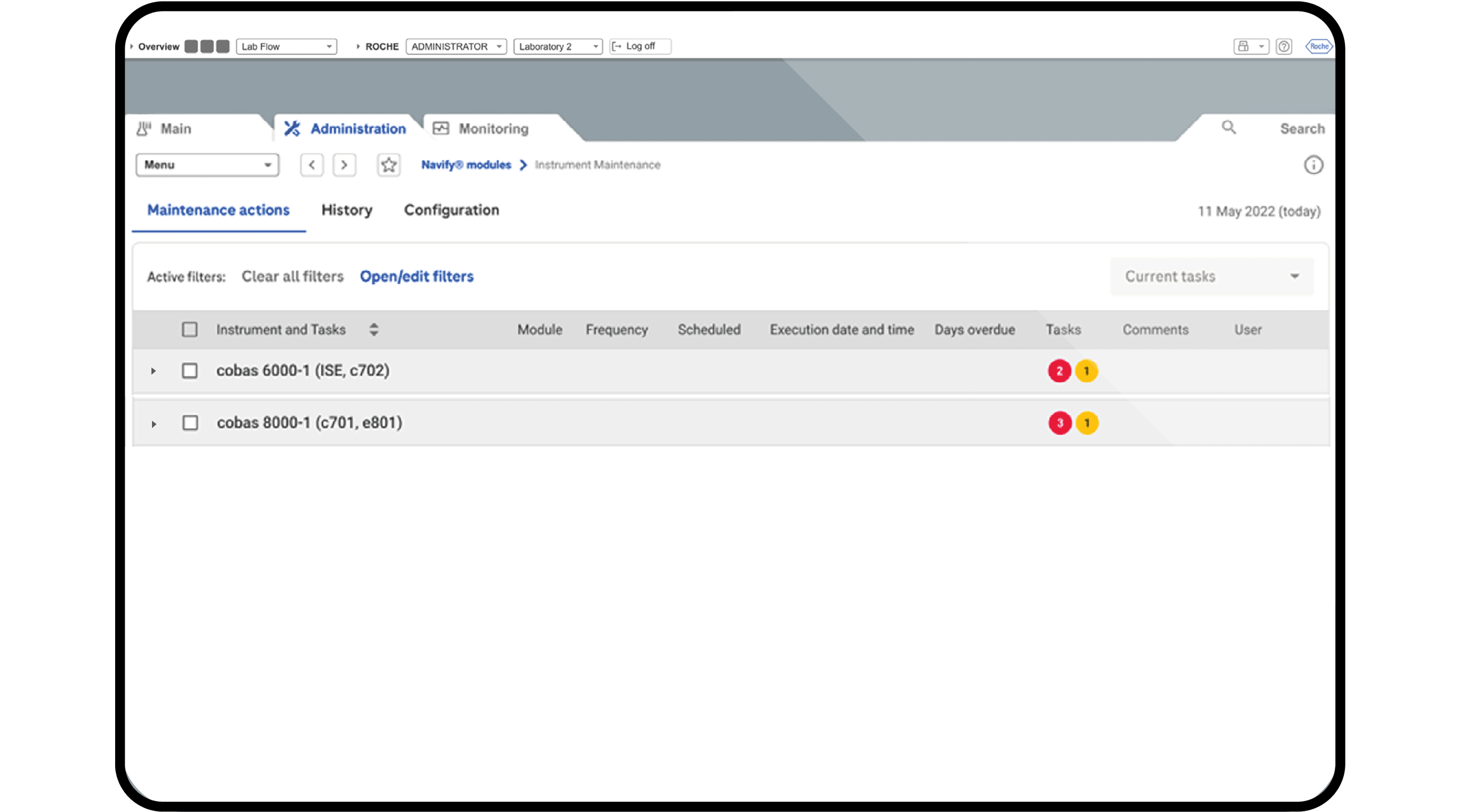
Task: Click the printer icon in top bar
Action: pyautogui.click(x=1243, y=46)
